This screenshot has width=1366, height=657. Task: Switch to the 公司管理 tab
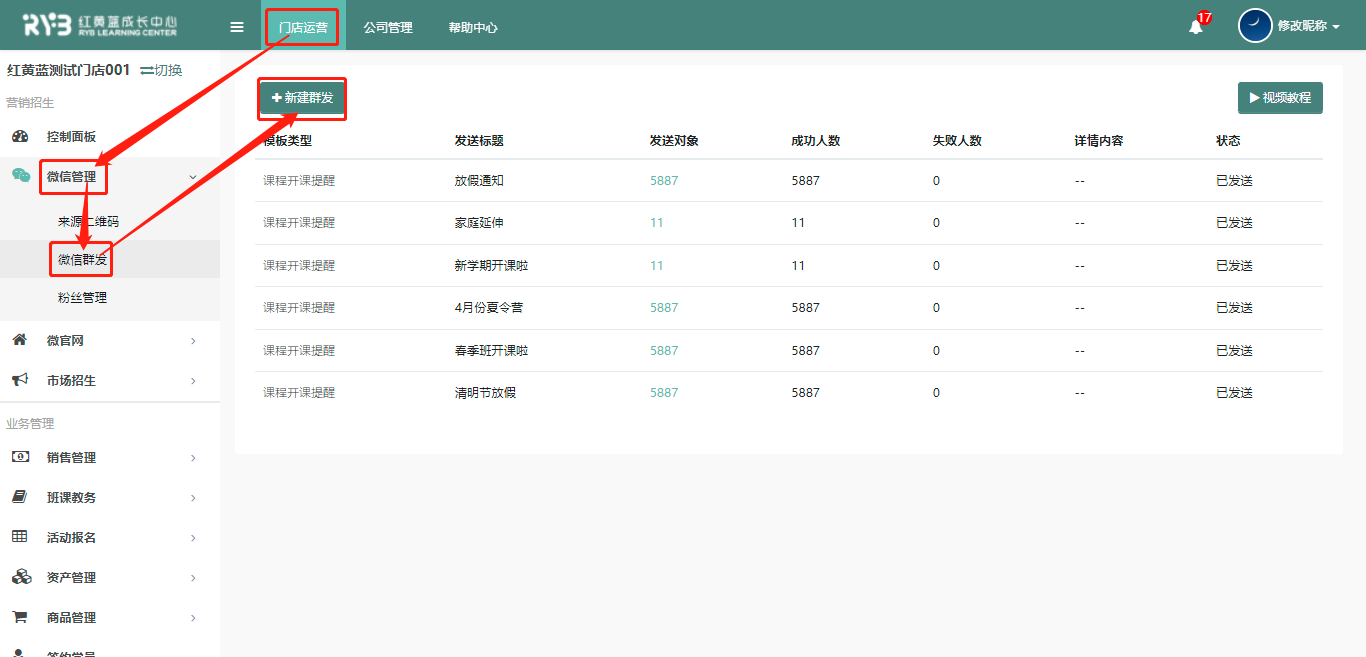tap(388, 28)
